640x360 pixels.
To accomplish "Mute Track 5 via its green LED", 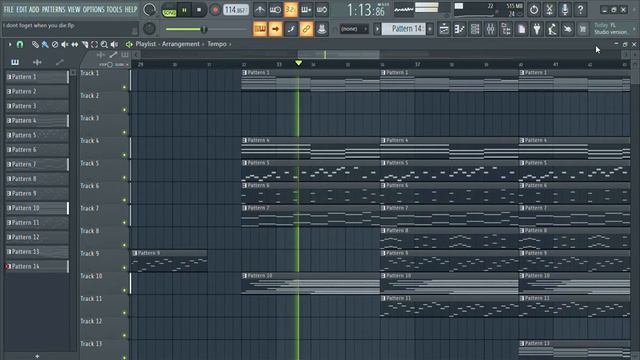I will 124,178.
